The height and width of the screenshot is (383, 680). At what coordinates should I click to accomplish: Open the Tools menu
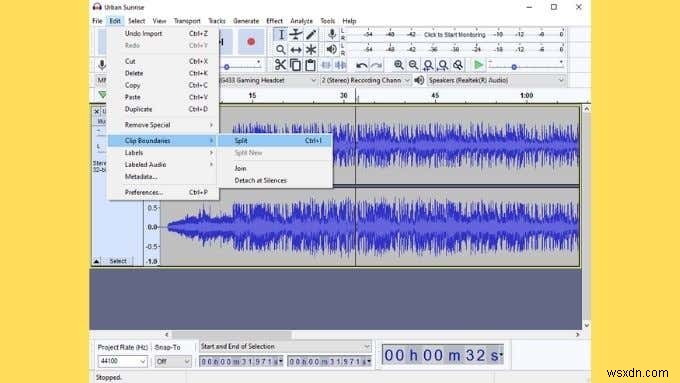coord(327,21)
